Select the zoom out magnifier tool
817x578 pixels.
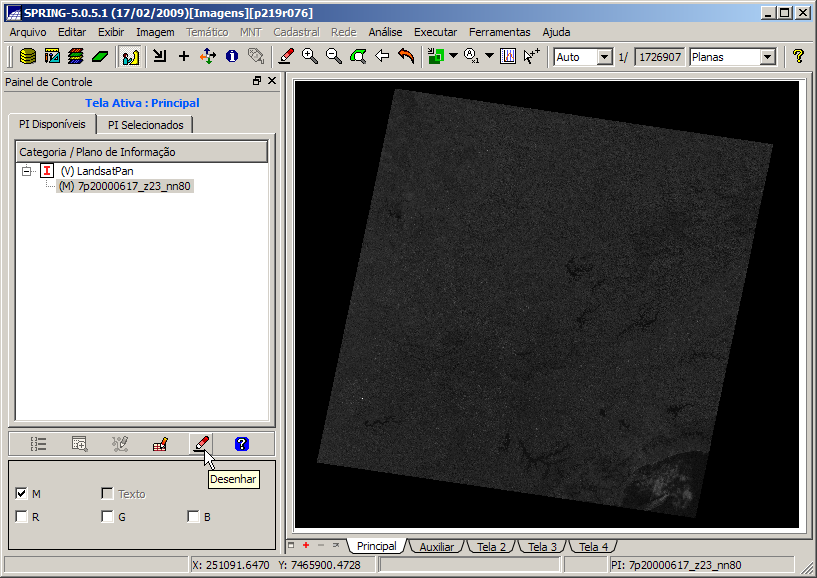334,57
